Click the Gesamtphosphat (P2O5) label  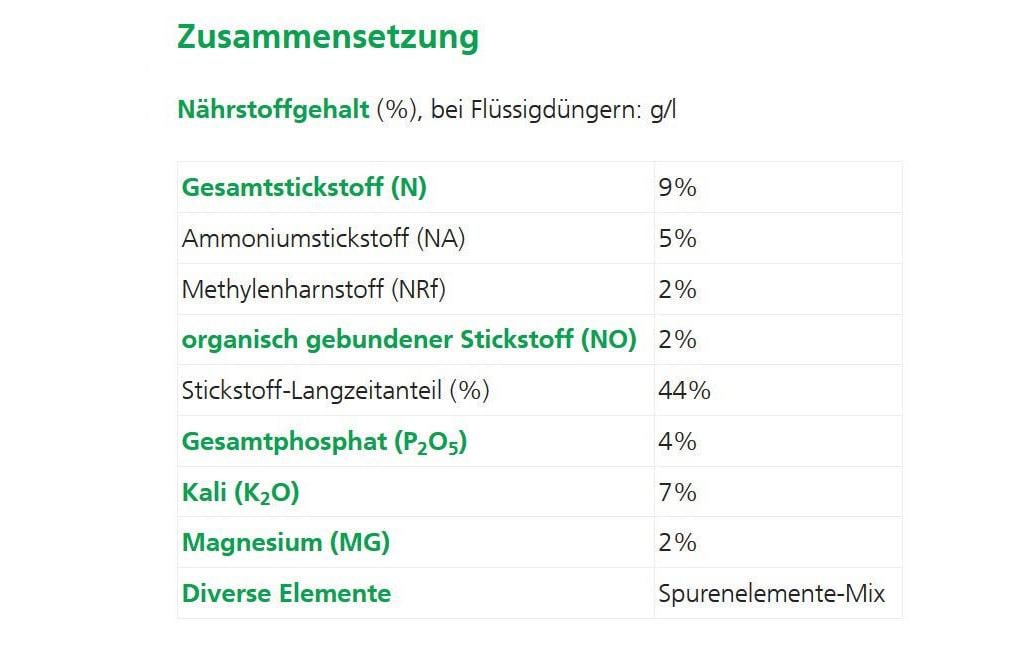pos(324,442)
